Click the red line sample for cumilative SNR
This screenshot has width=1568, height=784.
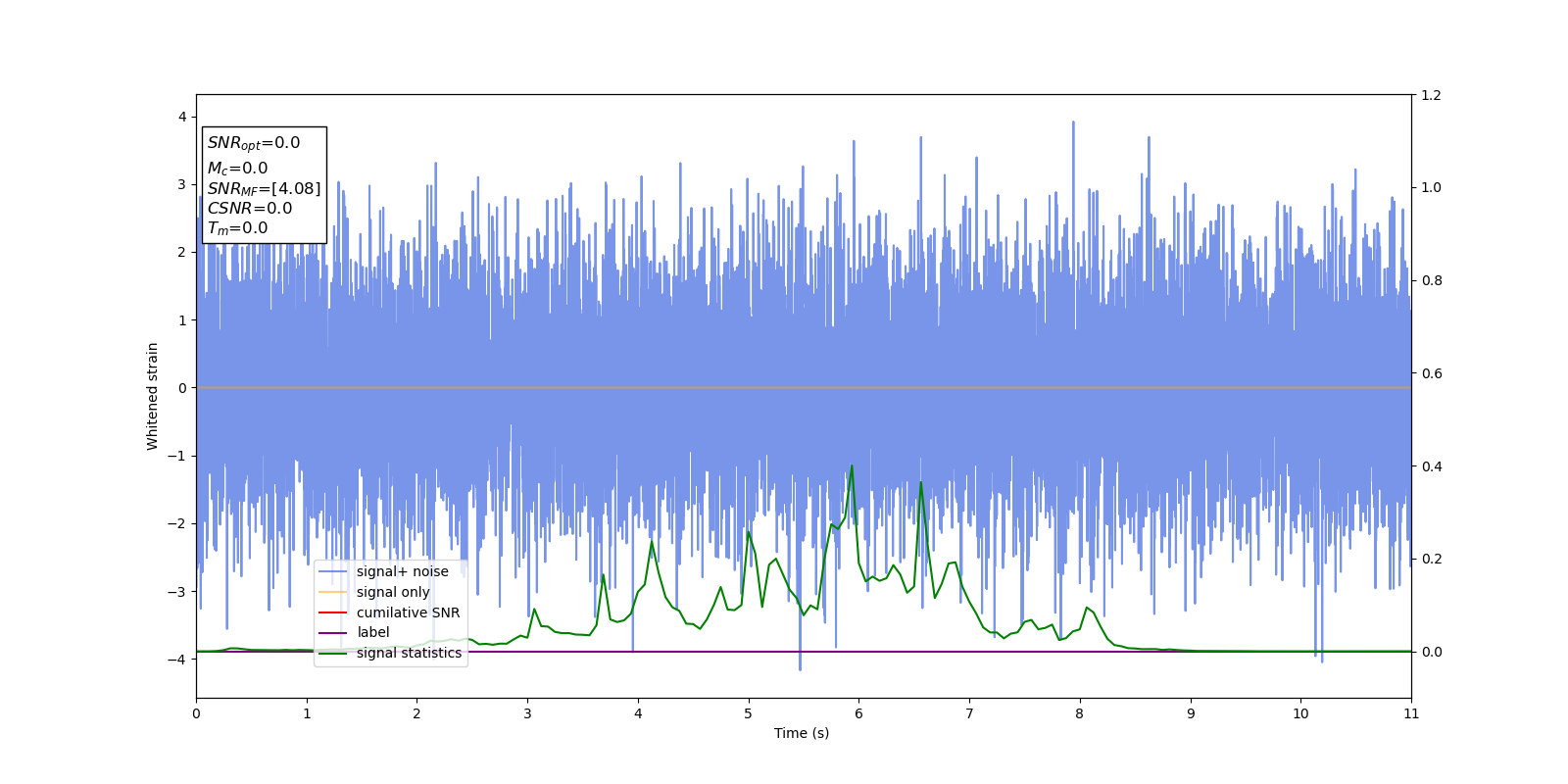pyautogui.click(x=333, y=612)
